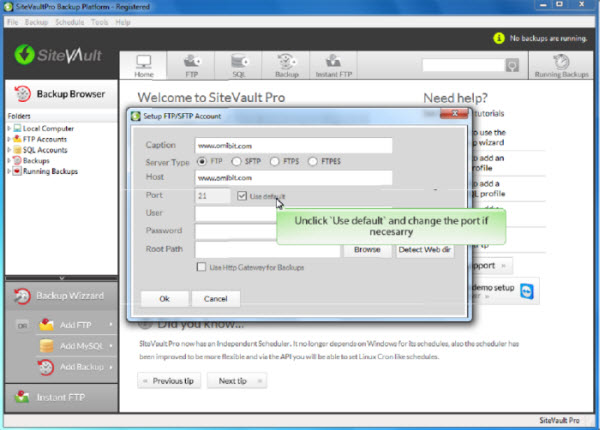Expand the Backups tree node
Viewport: 600px width, 430px height.
[x=9, y=161]
